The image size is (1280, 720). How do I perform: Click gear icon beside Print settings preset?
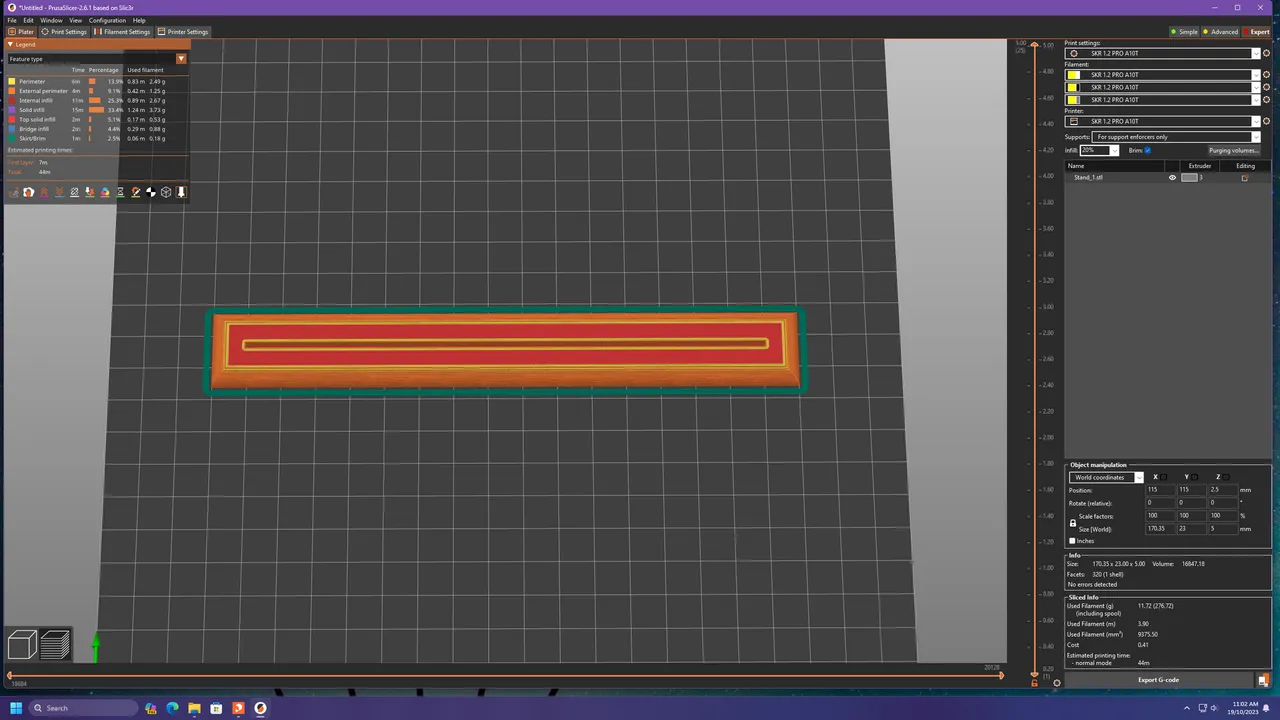tap(1266, 54)
